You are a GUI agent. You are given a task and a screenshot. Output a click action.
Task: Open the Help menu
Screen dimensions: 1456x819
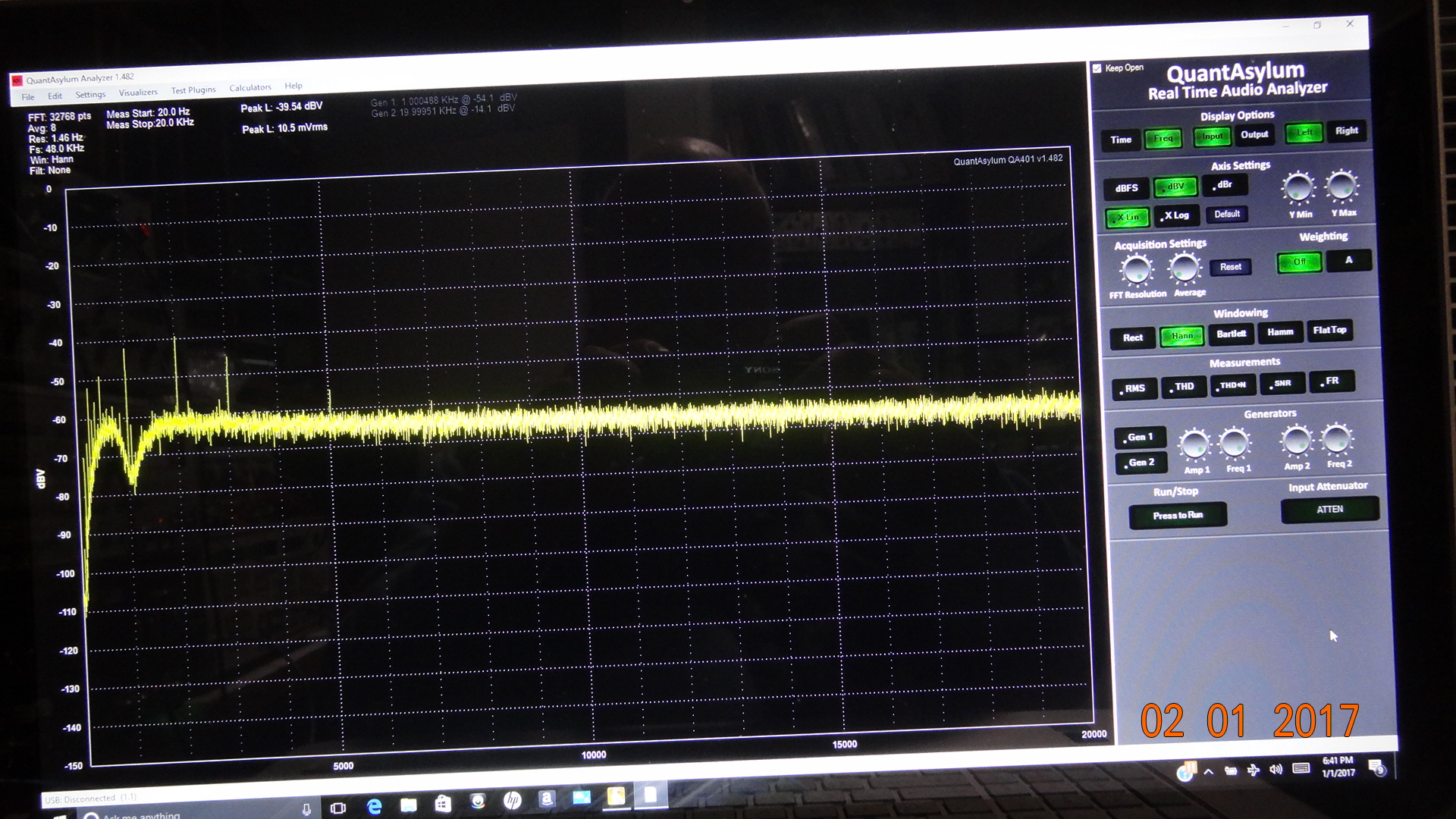pyautogui.click(x=293, y=86)
